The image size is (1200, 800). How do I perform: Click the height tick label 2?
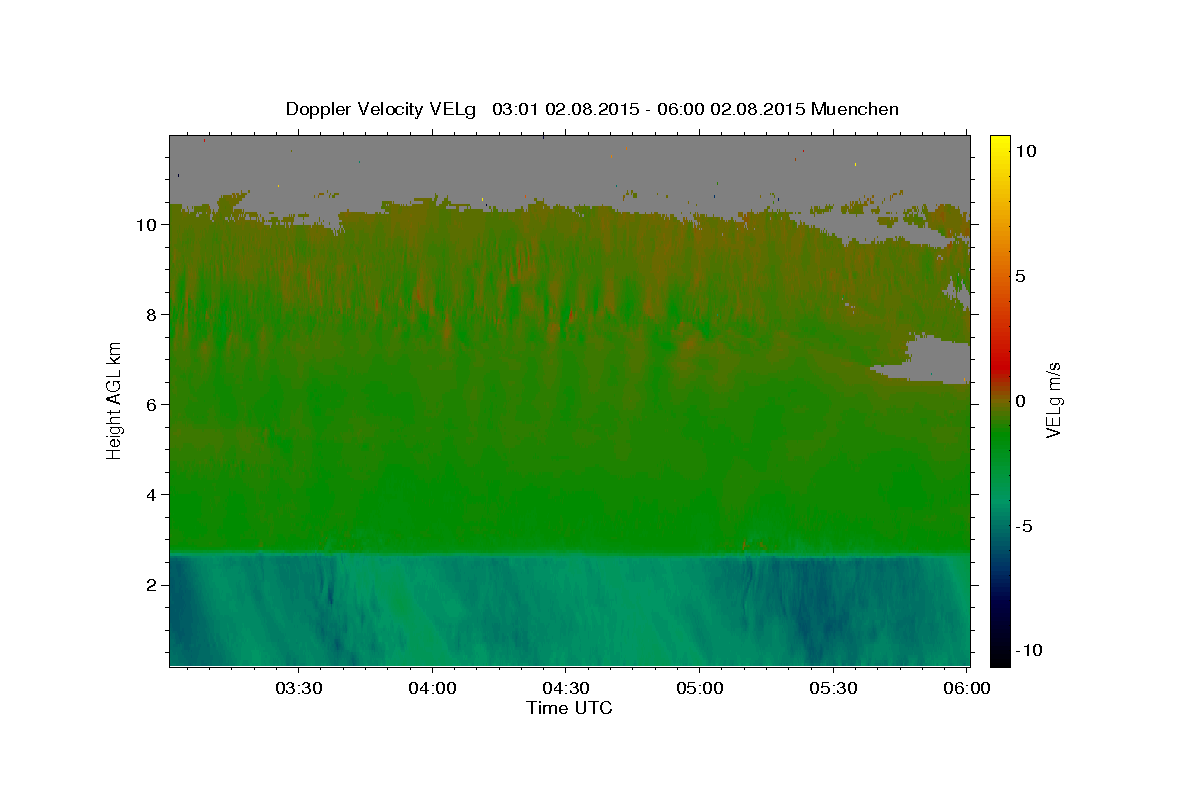[150, 585]
